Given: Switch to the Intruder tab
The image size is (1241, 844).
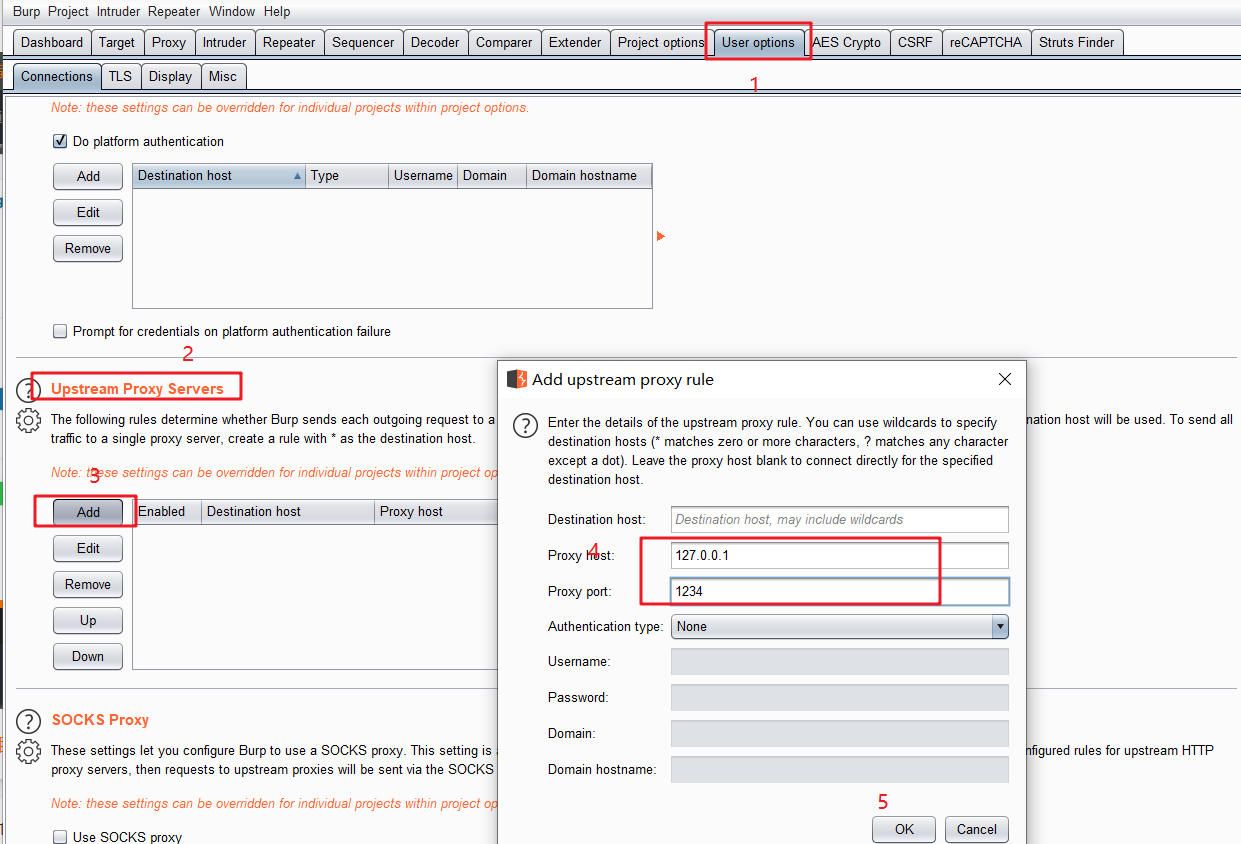Looking at the screenshot, I should (x=224, y=42).
